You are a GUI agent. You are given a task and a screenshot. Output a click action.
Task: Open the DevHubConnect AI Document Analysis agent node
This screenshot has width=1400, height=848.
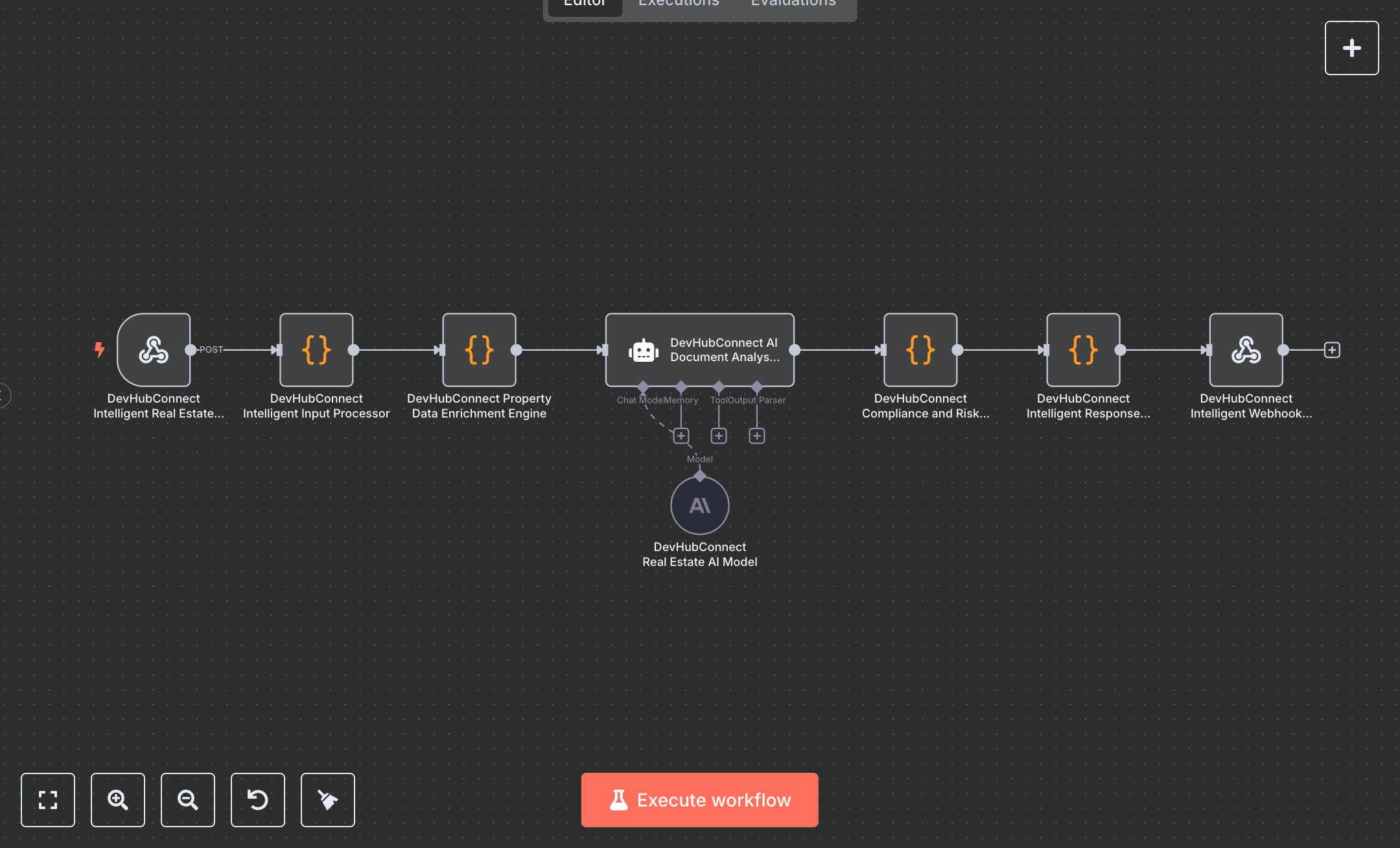coord(699,350)
